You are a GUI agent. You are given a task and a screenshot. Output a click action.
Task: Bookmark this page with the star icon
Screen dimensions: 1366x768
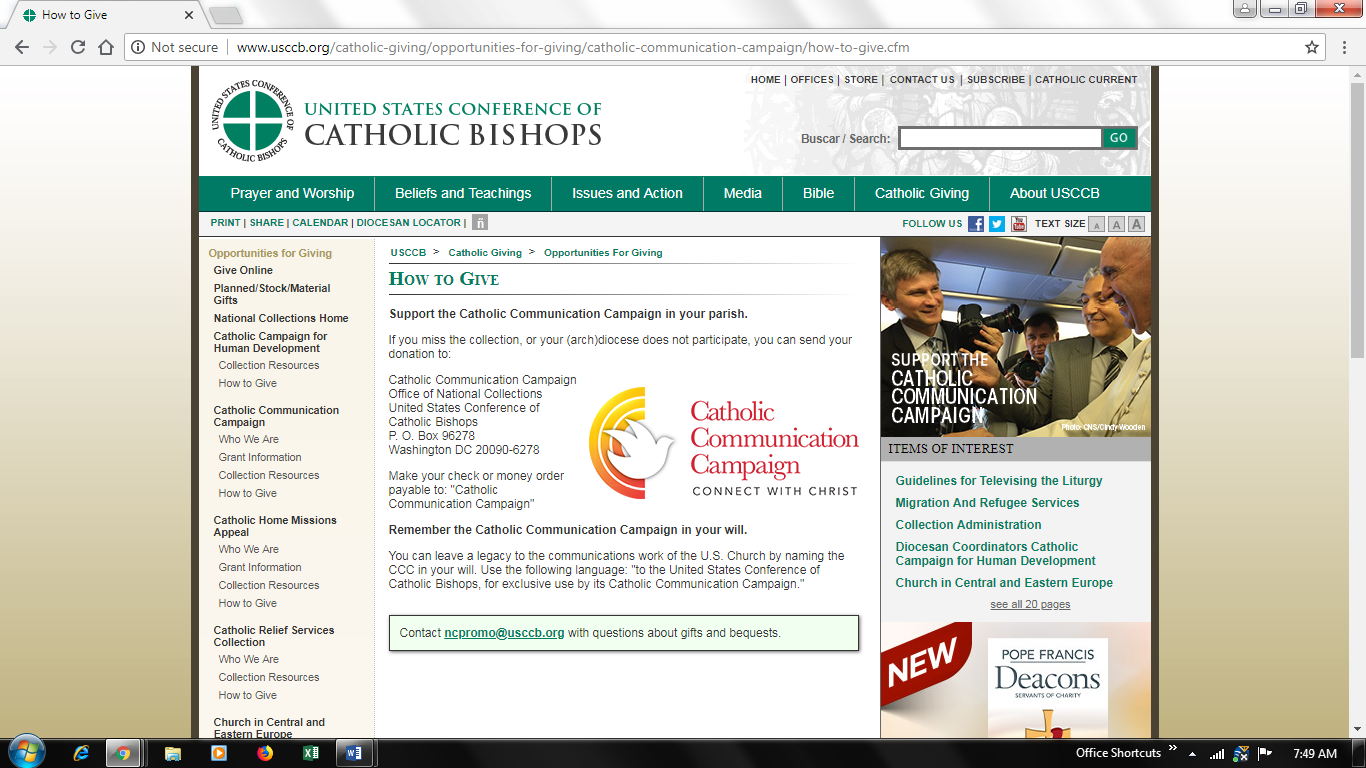pyautogui.click(x=1312, y=47)
